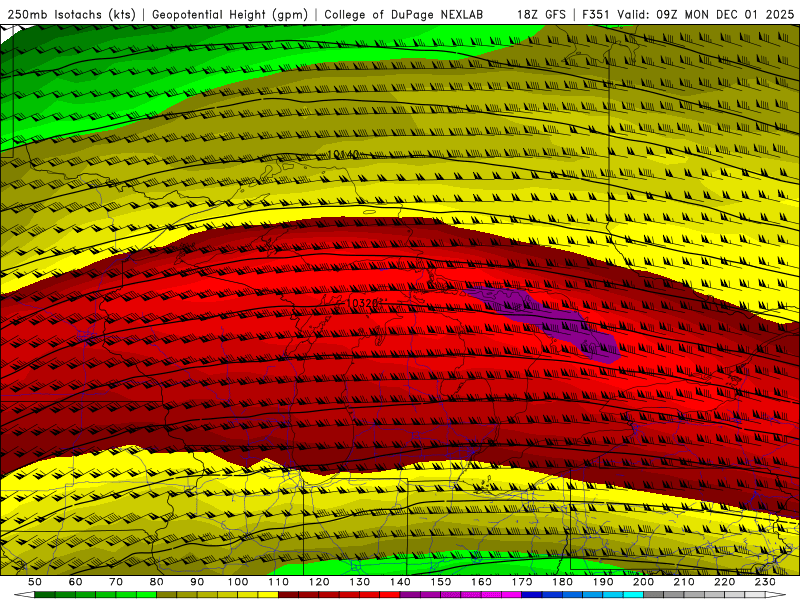Pick the dark gray colorbar swatch under 200
This screenshot has height=600, width=800.
[654, 595]
